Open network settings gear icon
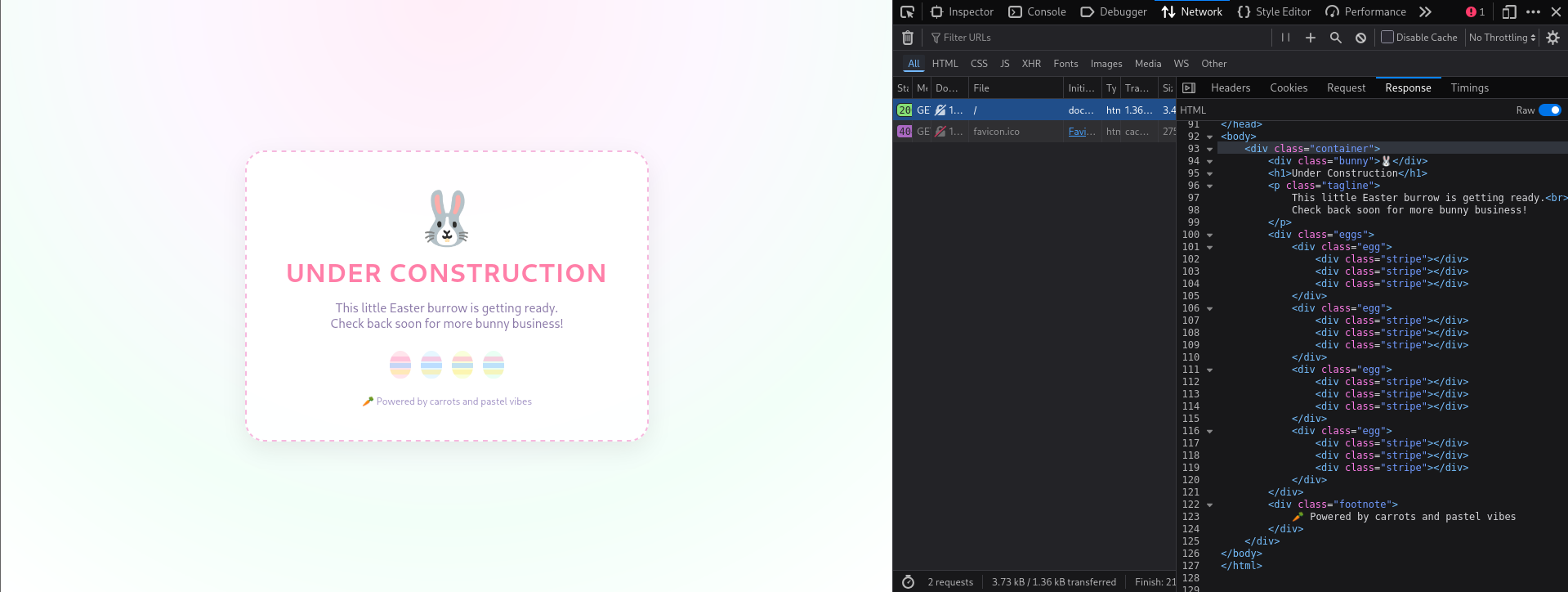This screenshot has width=1568, height=592. tap(1552, 38)
